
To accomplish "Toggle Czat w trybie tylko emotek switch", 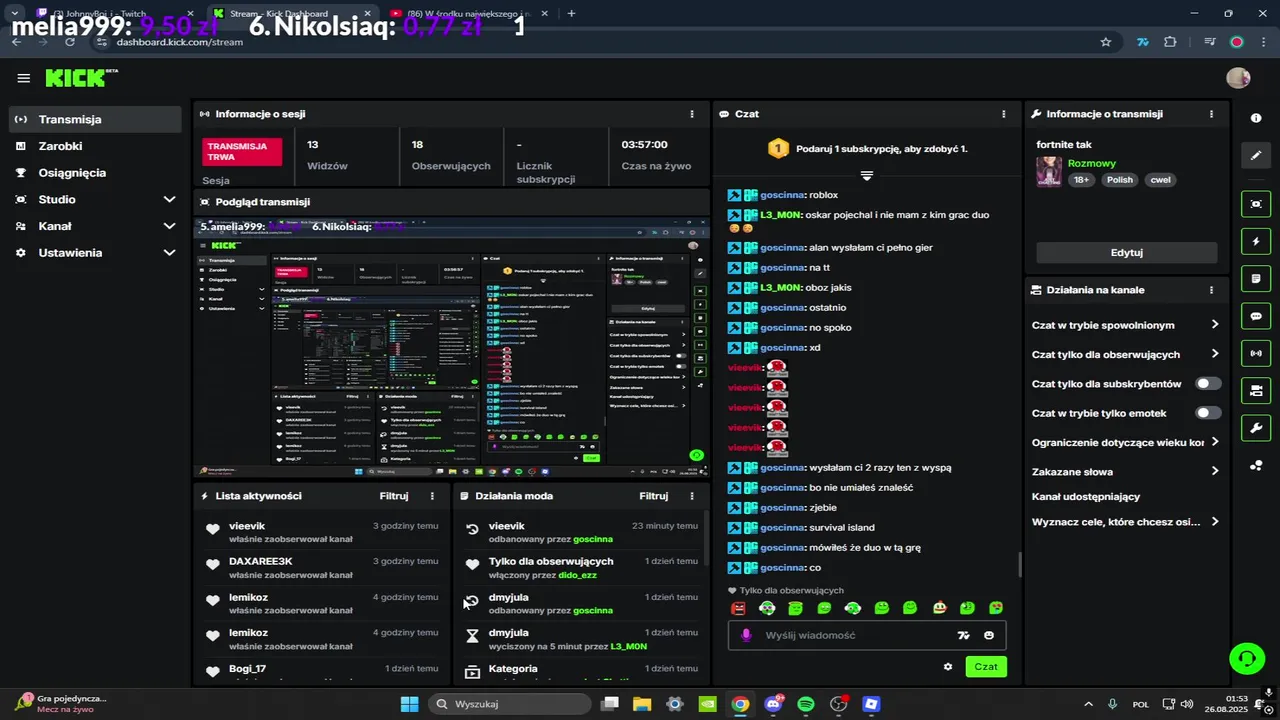I will (1208, 413).
